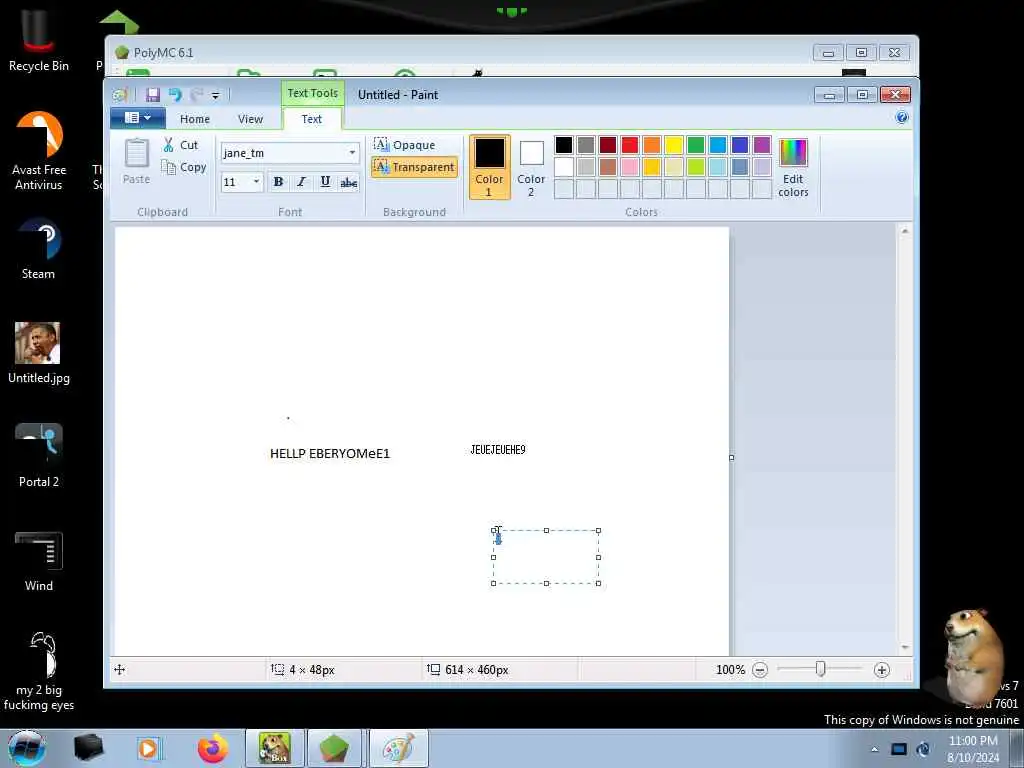Viewport: 1024px width, 768px height.
Task: Click the black box taskbar icon
Action: (88, 748)
